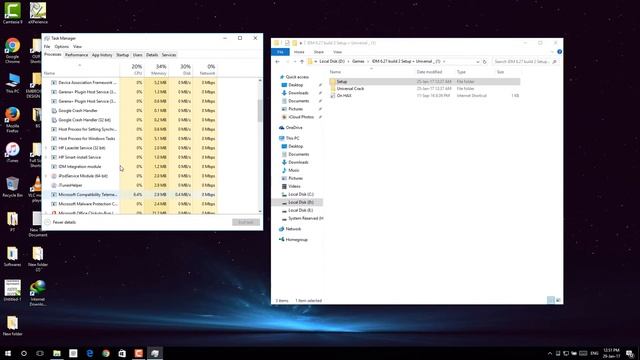Sort processes by Disk column
Viewport: 640px width, 360px height.
tap(180, 69)
